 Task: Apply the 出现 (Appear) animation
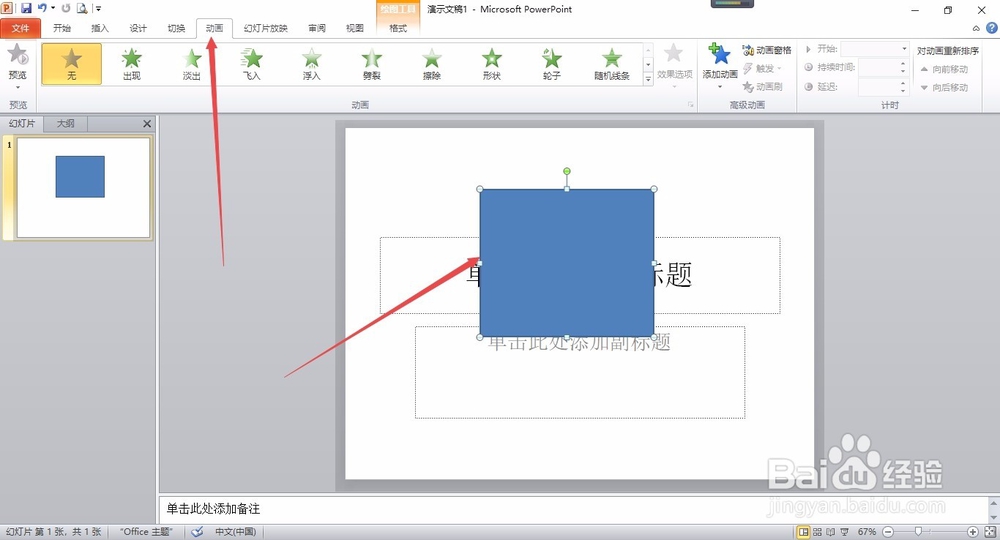(131, 64)
